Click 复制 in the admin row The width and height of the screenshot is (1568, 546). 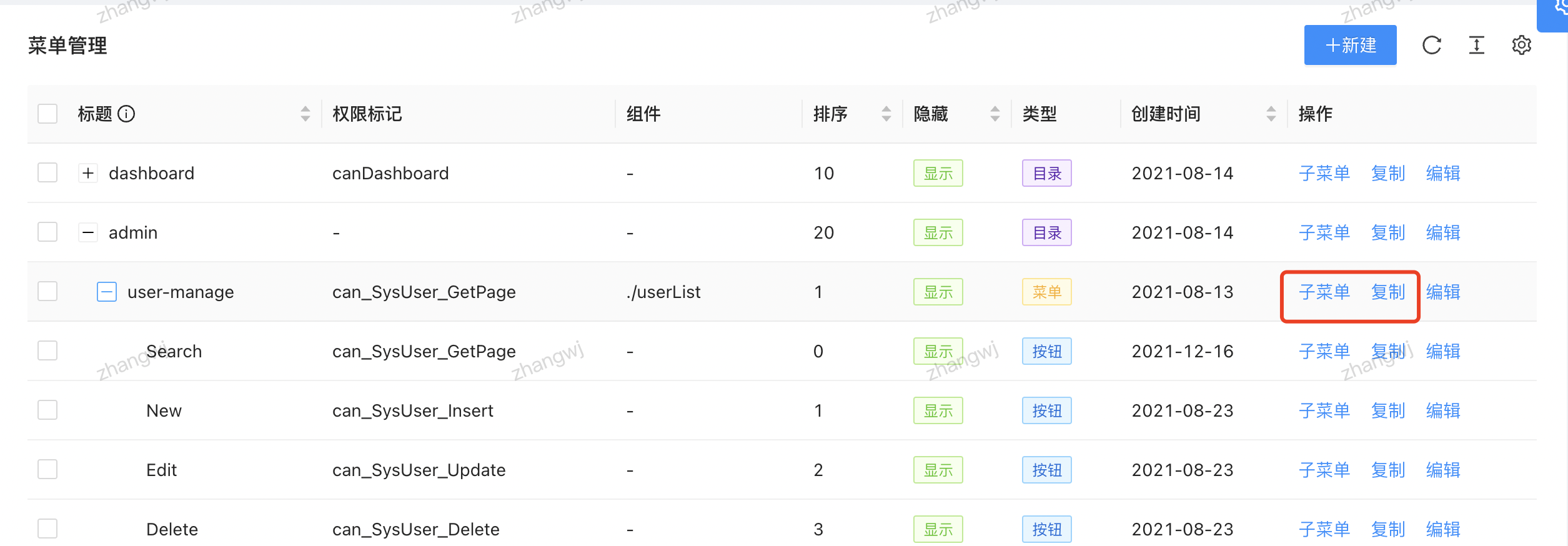[x=1388, y=232]
